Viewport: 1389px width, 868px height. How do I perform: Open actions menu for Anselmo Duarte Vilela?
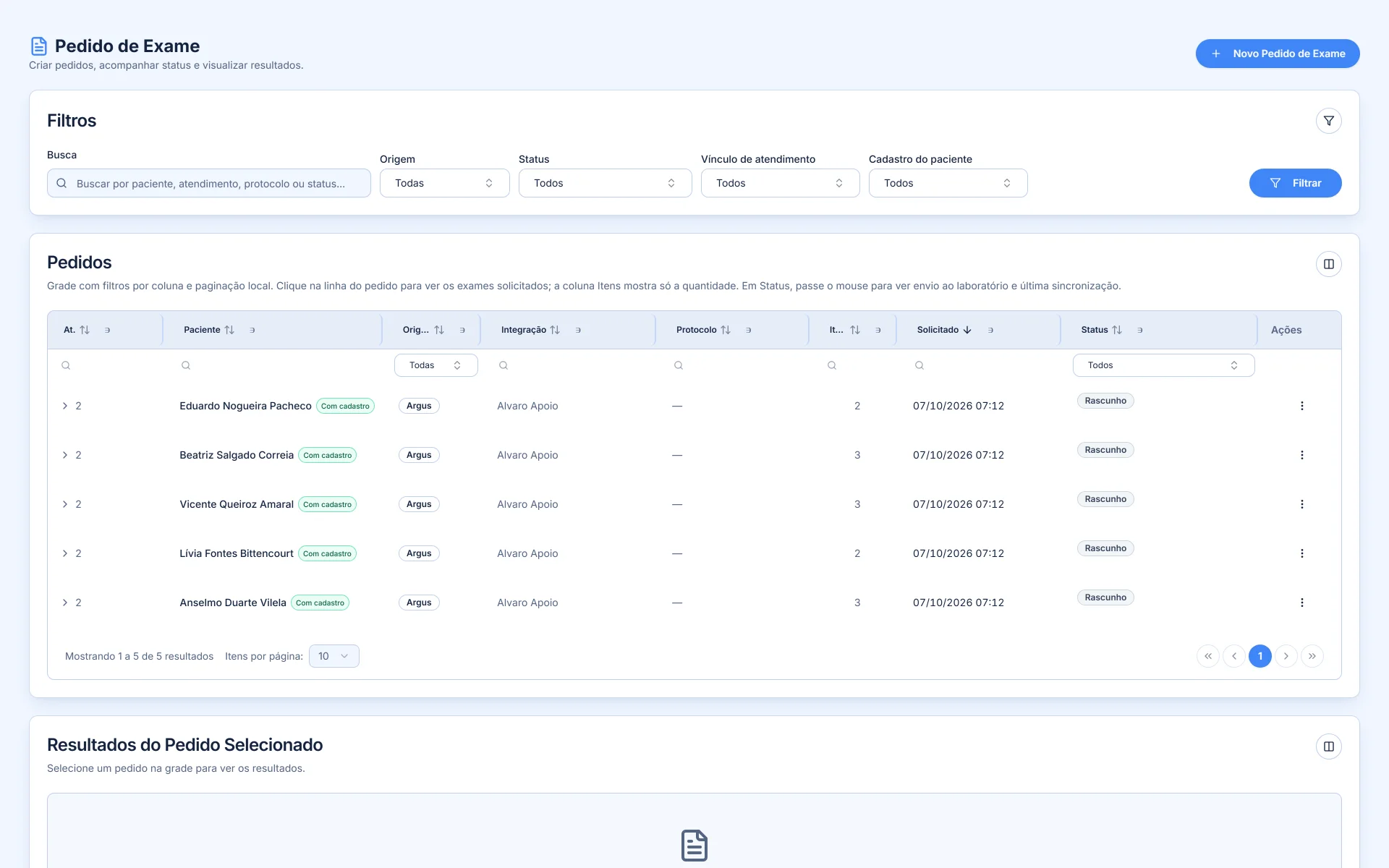coord(1301,603)
